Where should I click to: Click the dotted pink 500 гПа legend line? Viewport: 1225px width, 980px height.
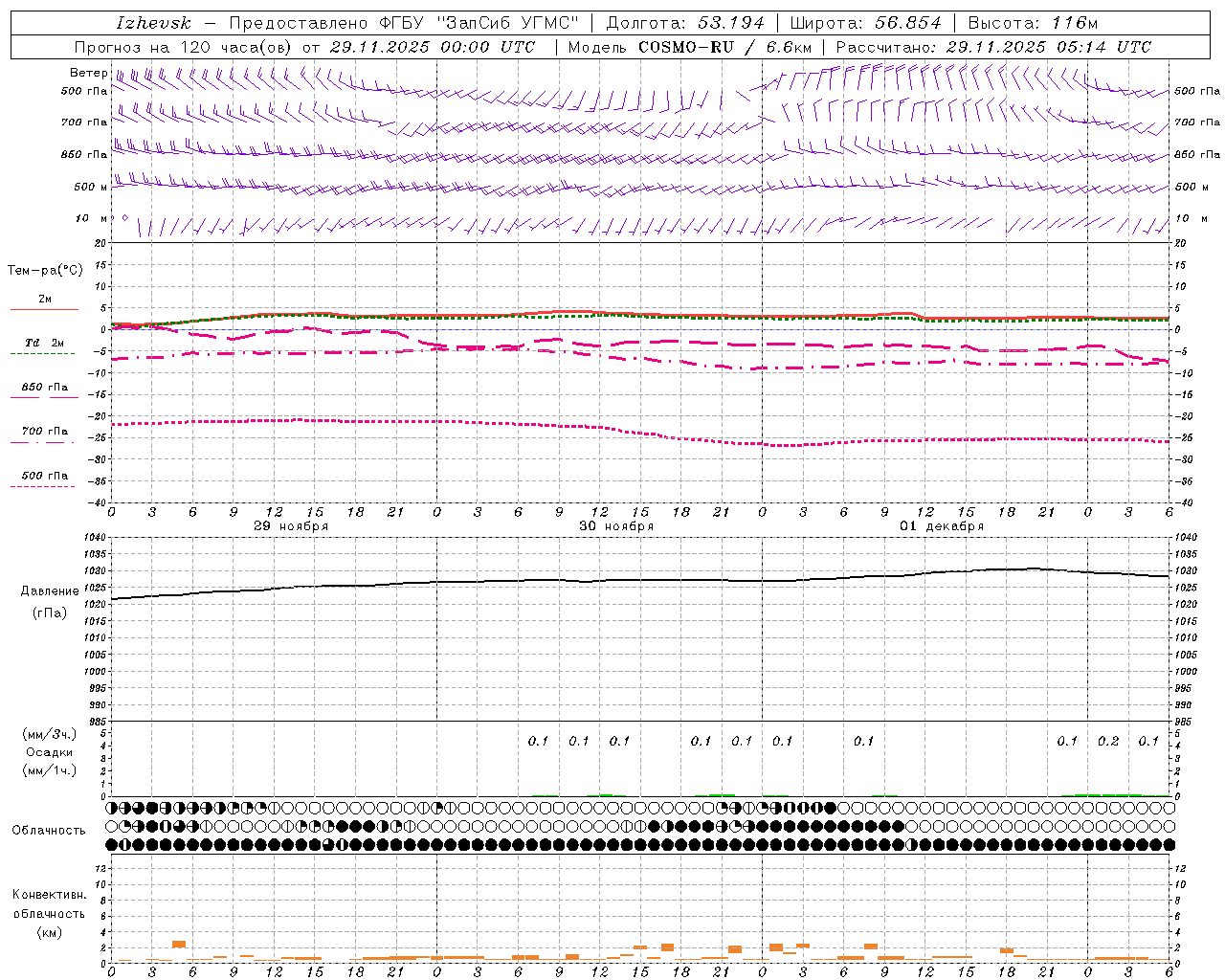click(x=43, y=487)
